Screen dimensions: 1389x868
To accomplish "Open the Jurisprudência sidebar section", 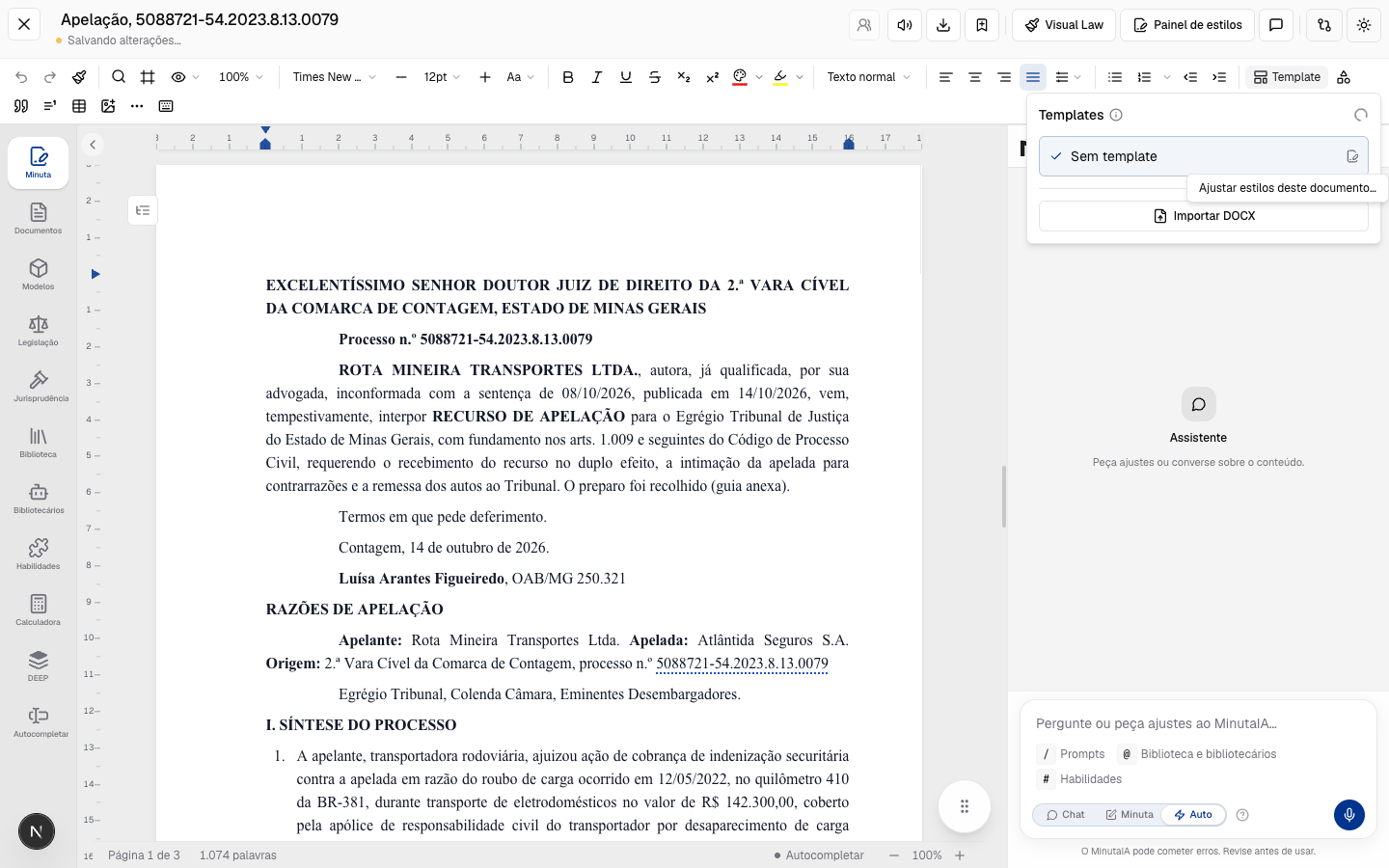I will [x=39, y=387].
